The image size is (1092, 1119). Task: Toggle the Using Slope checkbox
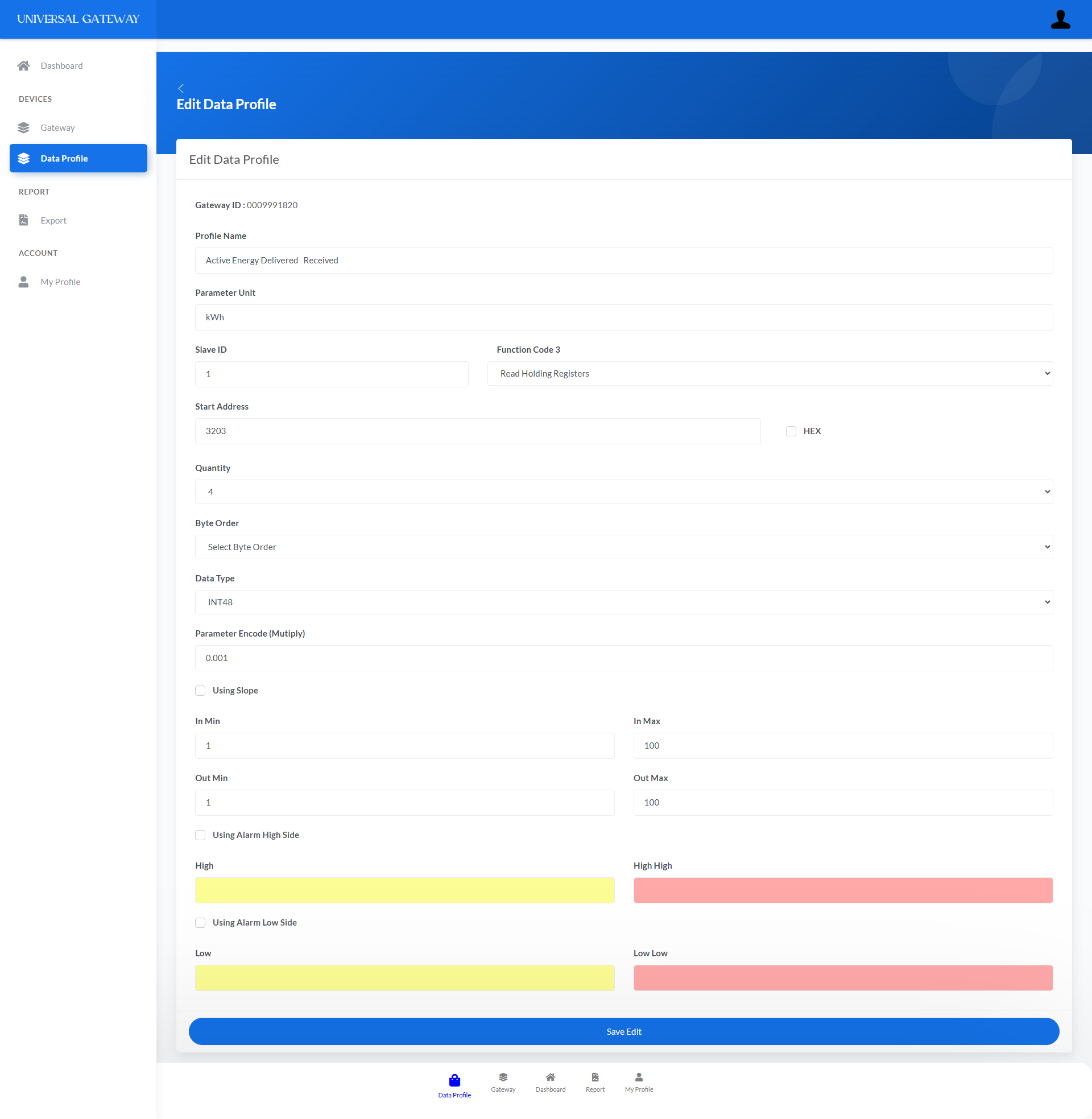click(200, 691)
